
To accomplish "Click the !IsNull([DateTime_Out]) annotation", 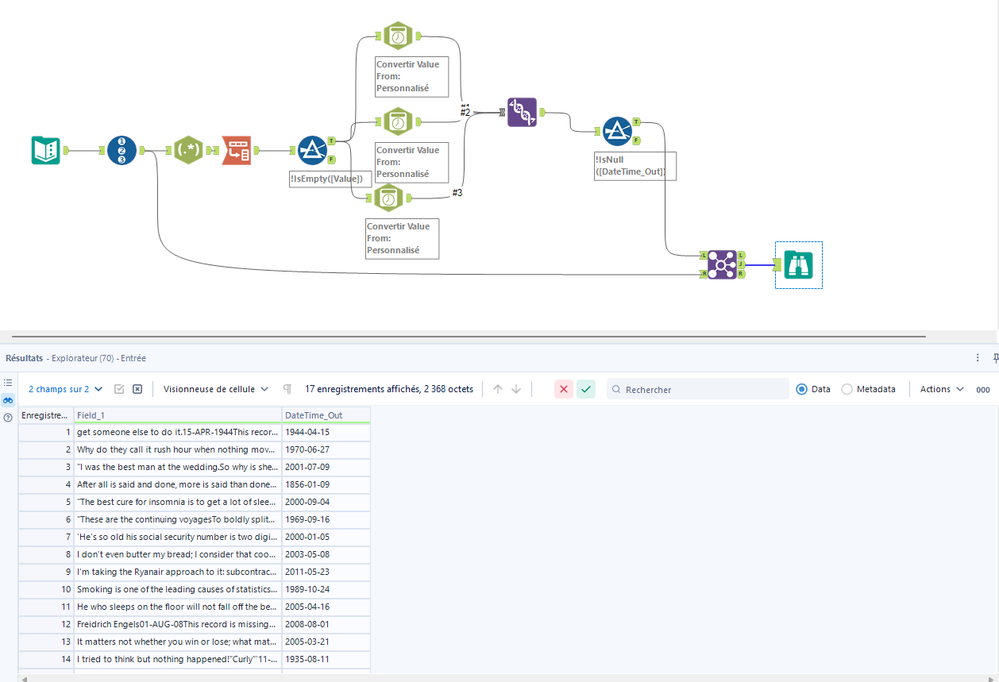I will 635,166.
